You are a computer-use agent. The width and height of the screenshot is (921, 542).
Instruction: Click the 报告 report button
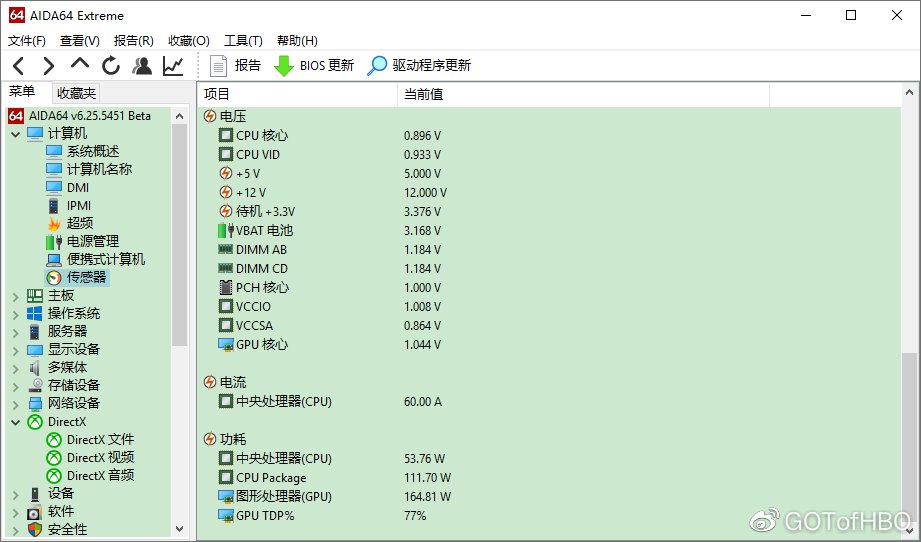[235, 66]
